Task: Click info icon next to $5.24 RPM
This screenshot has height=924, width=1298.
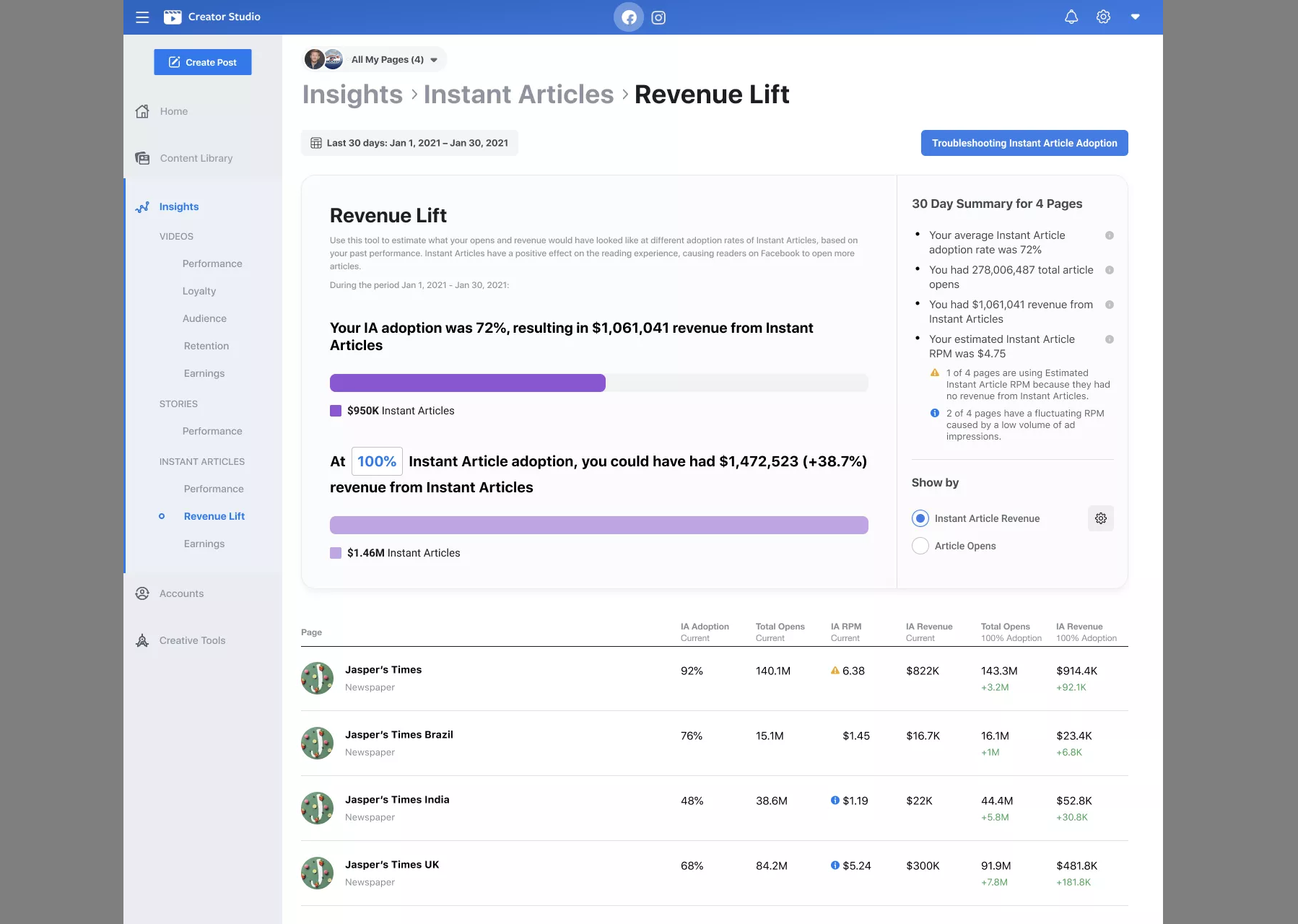Action: pos(835,866)
